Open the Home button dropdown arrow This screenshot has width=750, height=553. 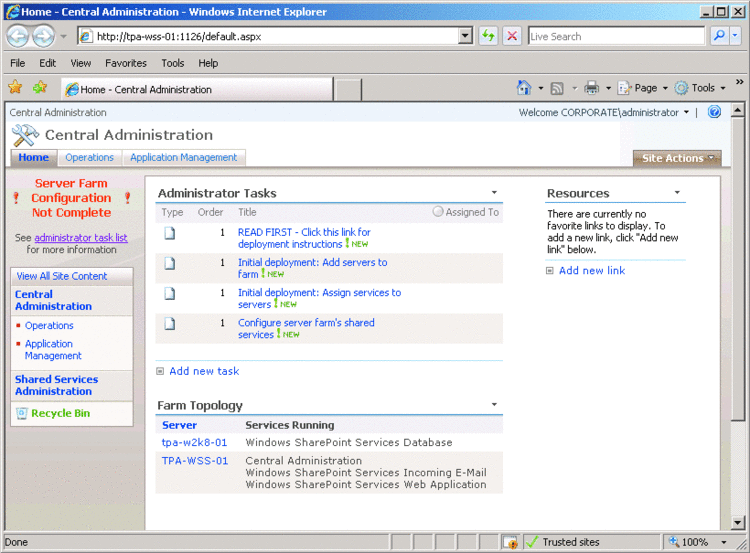pyautogui.click(x=540, y=88)
